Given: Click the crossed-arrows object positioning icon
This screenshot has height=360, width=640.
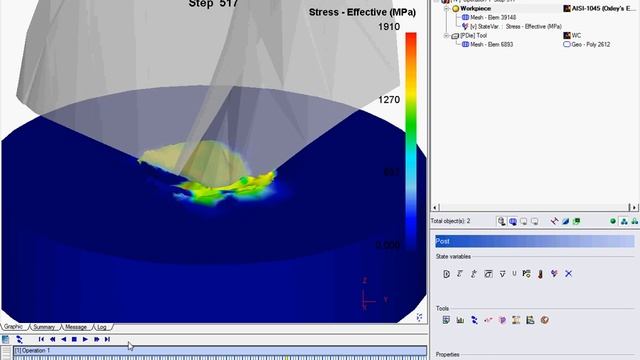Looking at the screenshot, I should point(554,221).
